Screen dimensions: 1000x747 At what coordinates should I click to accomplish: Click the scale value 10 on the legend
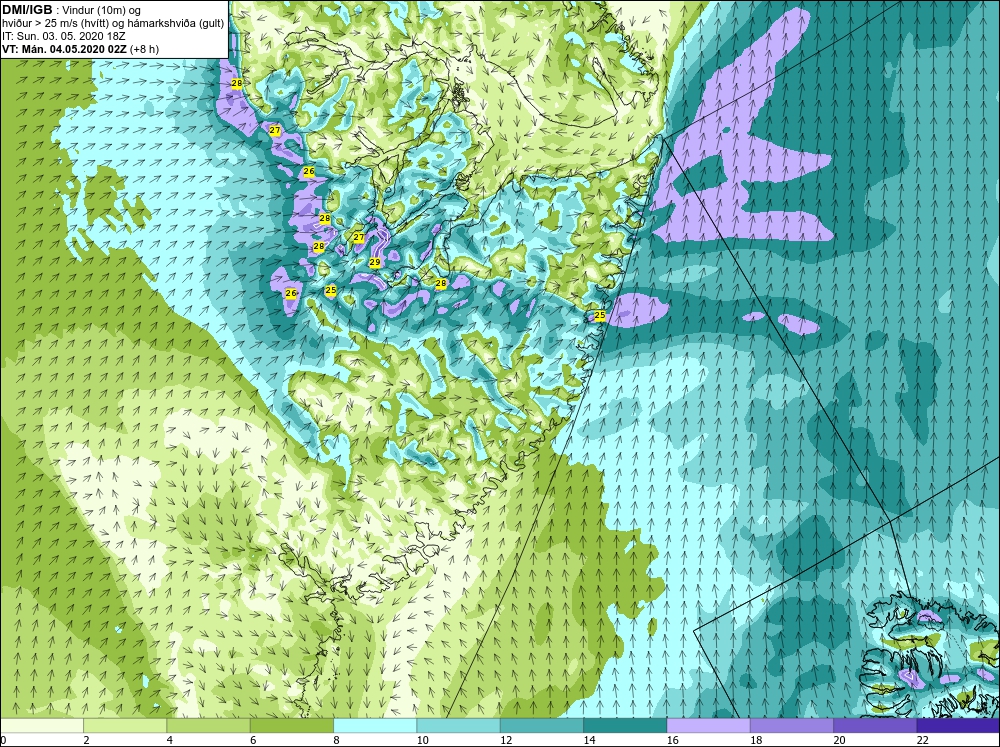[x=422, y=740]
